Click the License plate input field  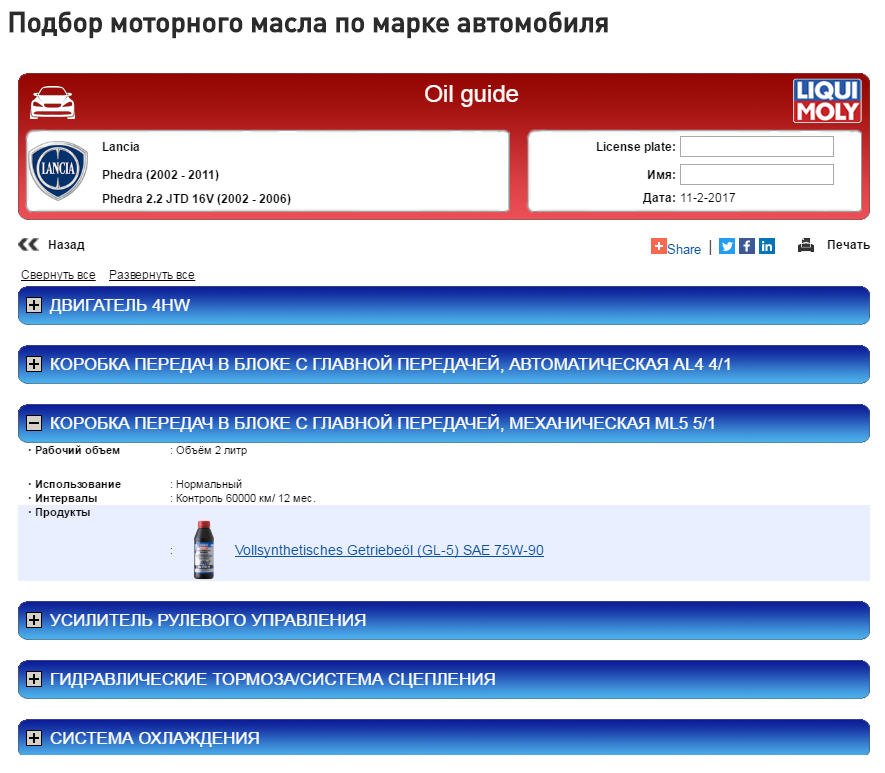757,147
